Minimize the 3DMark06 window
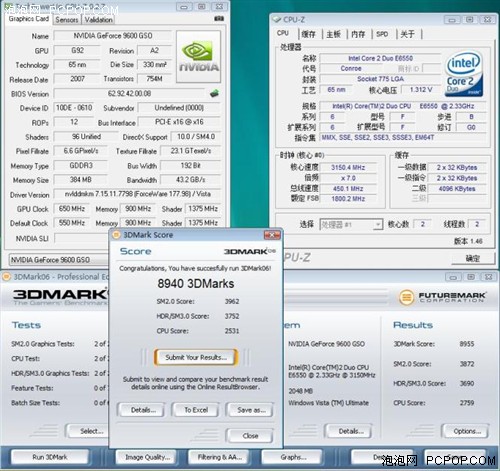This screenshot has height=471, width=500. 453,277
